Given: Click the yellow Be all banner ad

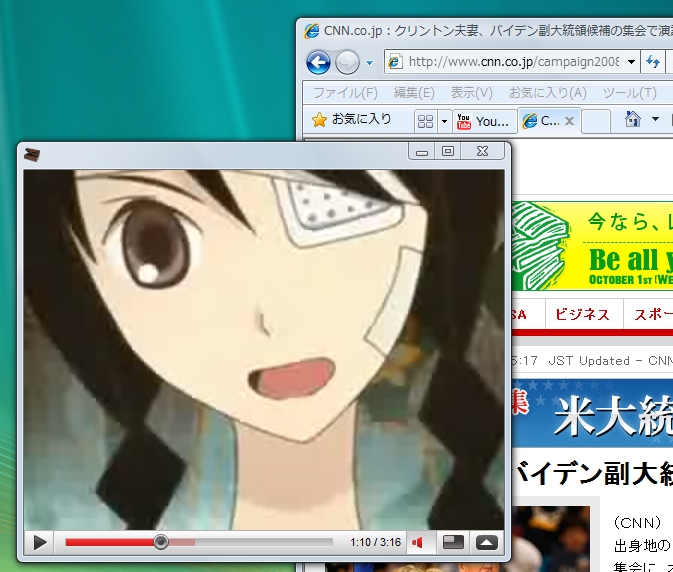Looking at the screenshot, I should point(592,246).
